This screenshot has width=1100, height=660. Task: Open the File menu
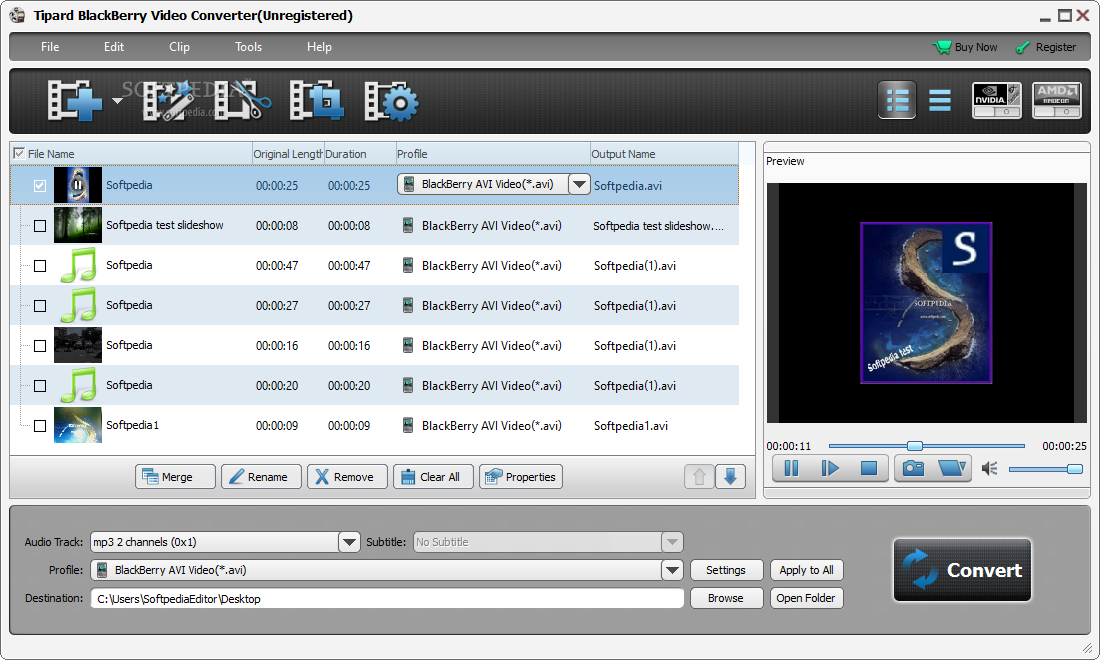[x=50, y=47]
